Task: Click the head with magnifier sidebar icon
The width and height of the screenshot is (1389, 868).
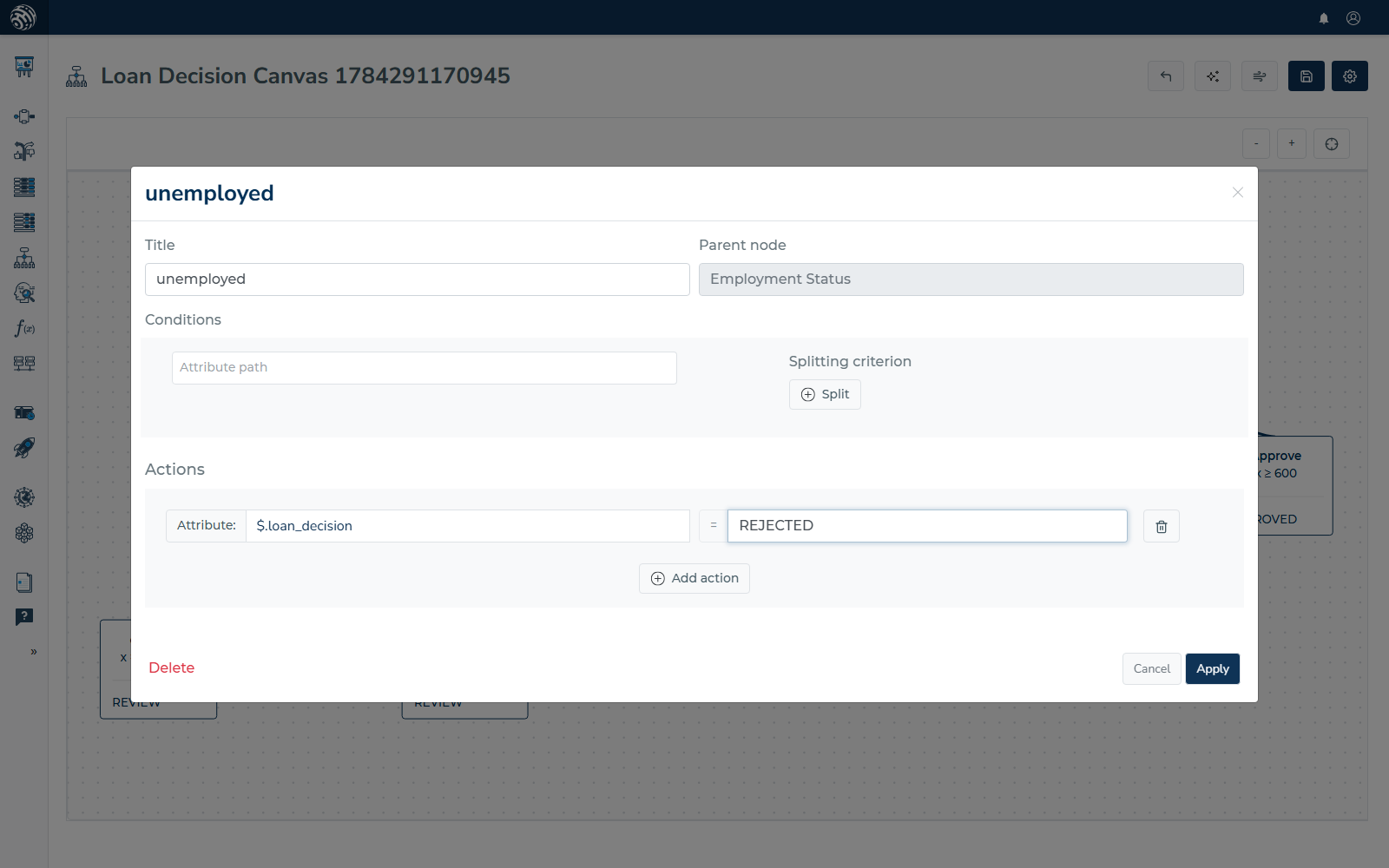Action: 24,293
